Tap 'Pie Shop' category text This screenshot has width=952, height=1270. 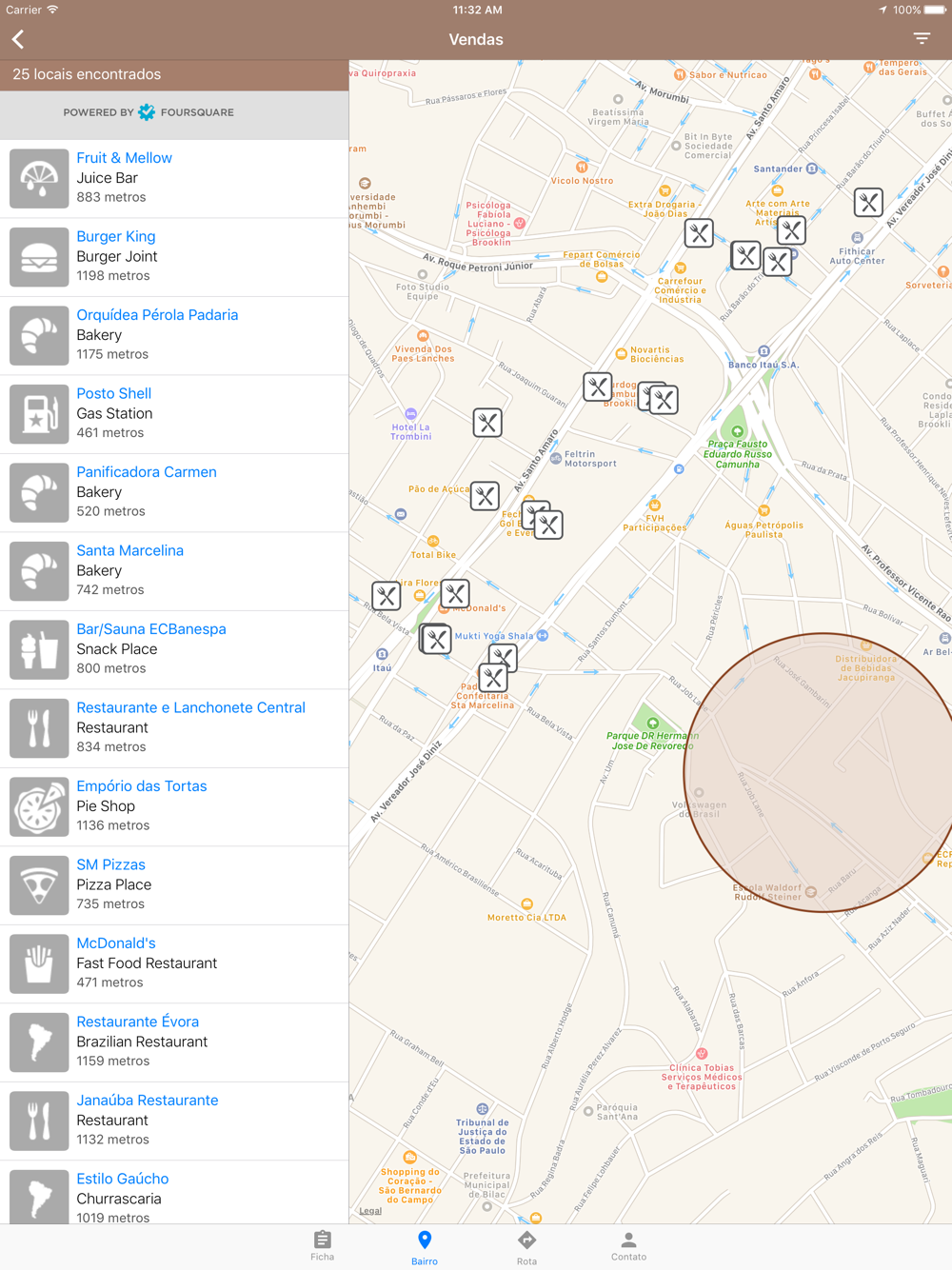(x=105, y=806)
